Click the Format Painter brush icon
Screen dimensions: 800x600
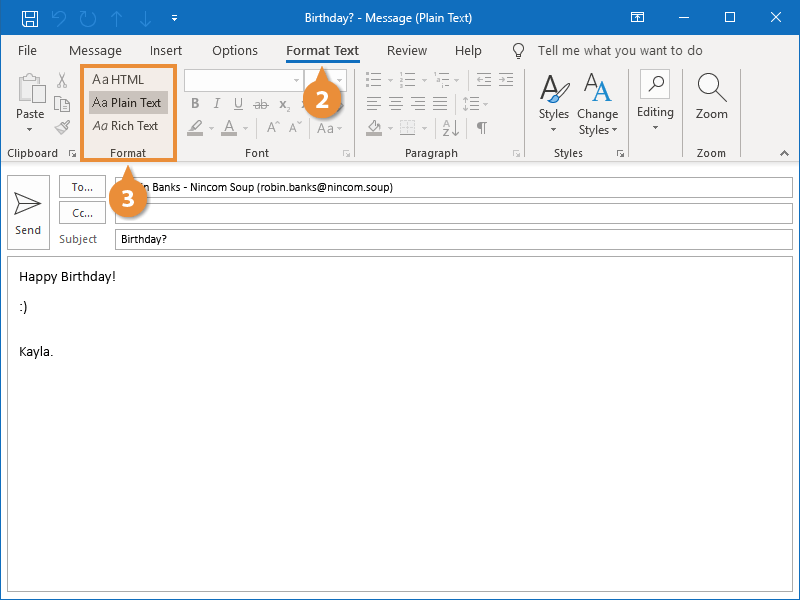[62, 127]
